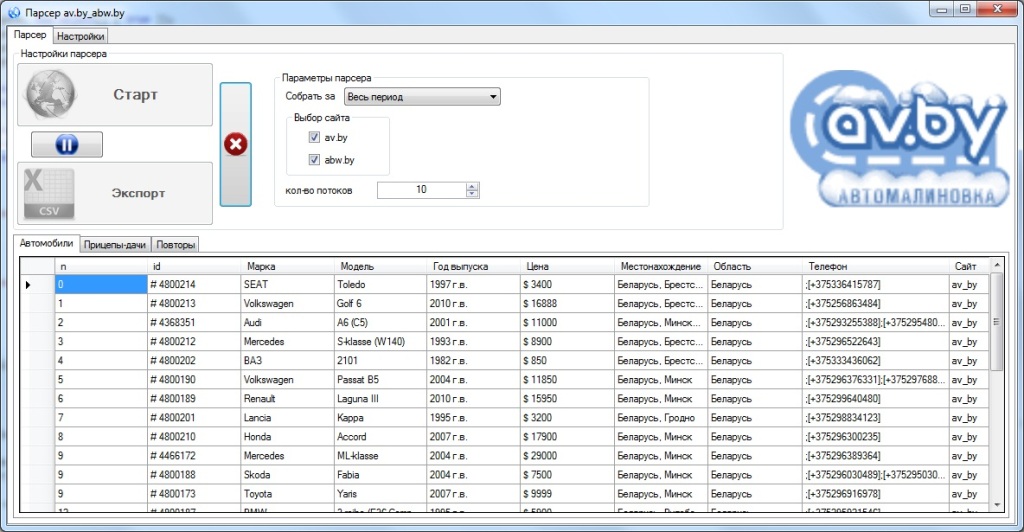Select phone cell [+375298834123]
The image size is (1024, 532).
(876, 417)
